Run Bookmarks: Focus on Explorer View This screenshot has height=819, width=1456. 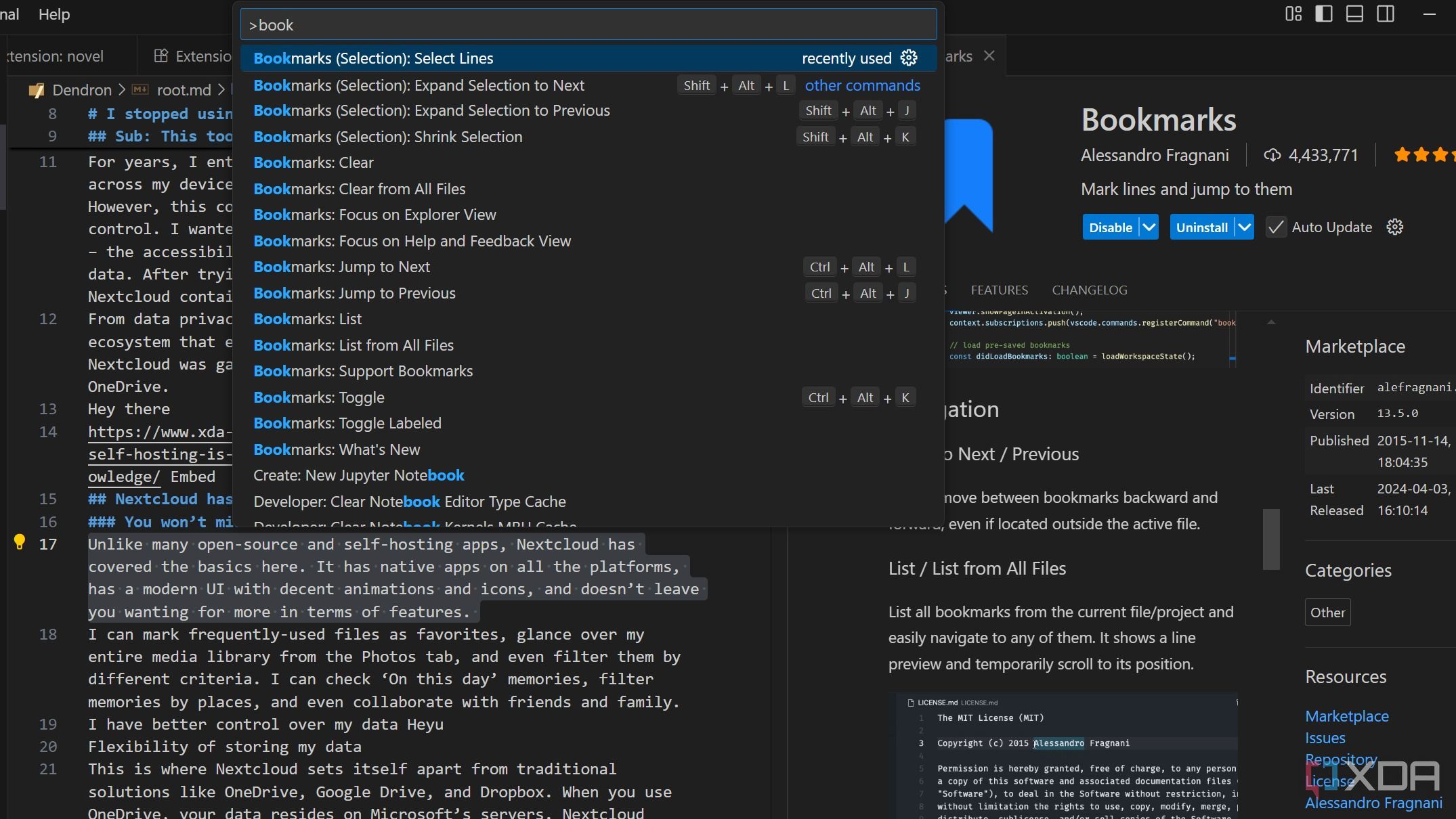pyautogui.click(x=588, y=215)
